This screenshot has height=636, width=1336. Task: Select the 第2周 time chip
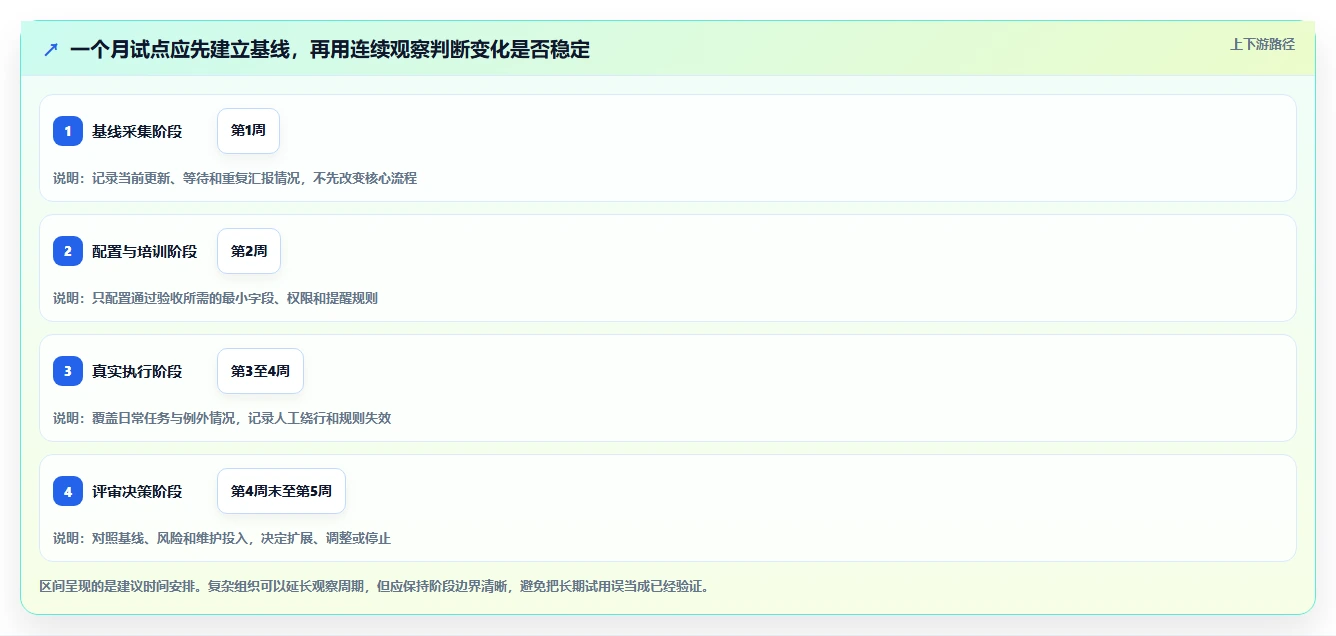tap(249, 251)
